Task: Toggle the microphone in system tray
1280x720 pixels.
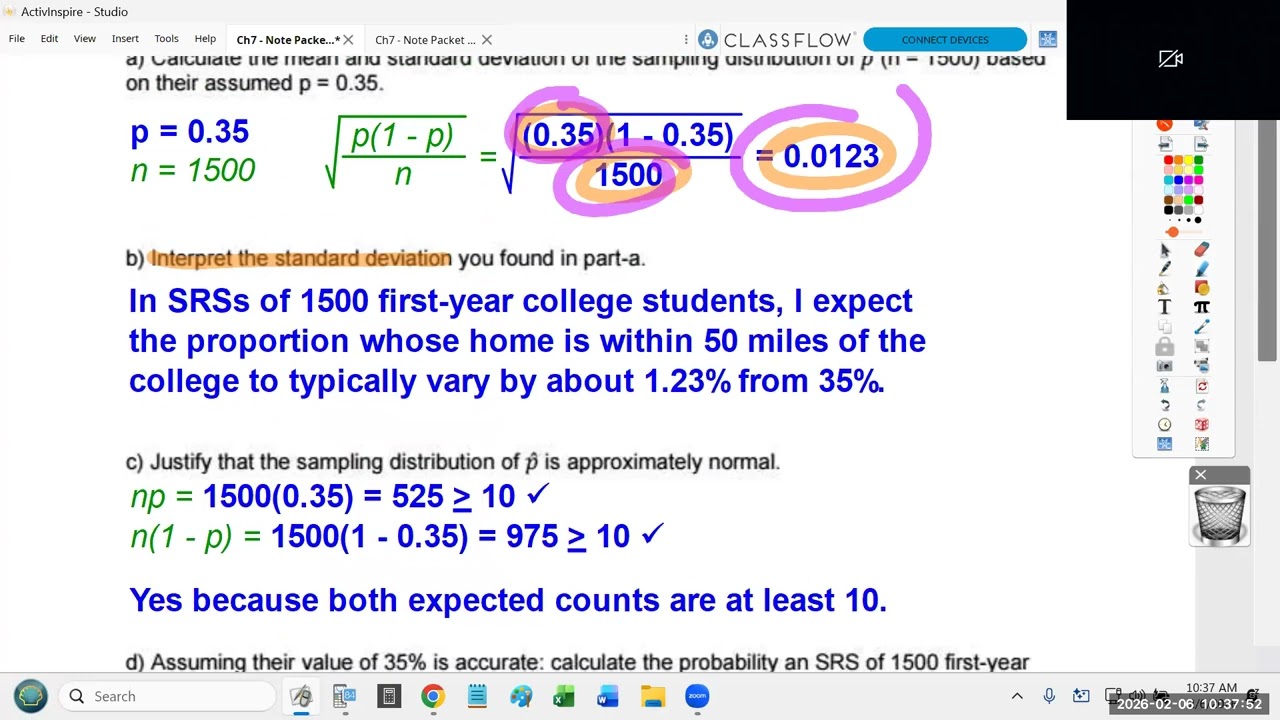Action: click(x=1049, y=696)
